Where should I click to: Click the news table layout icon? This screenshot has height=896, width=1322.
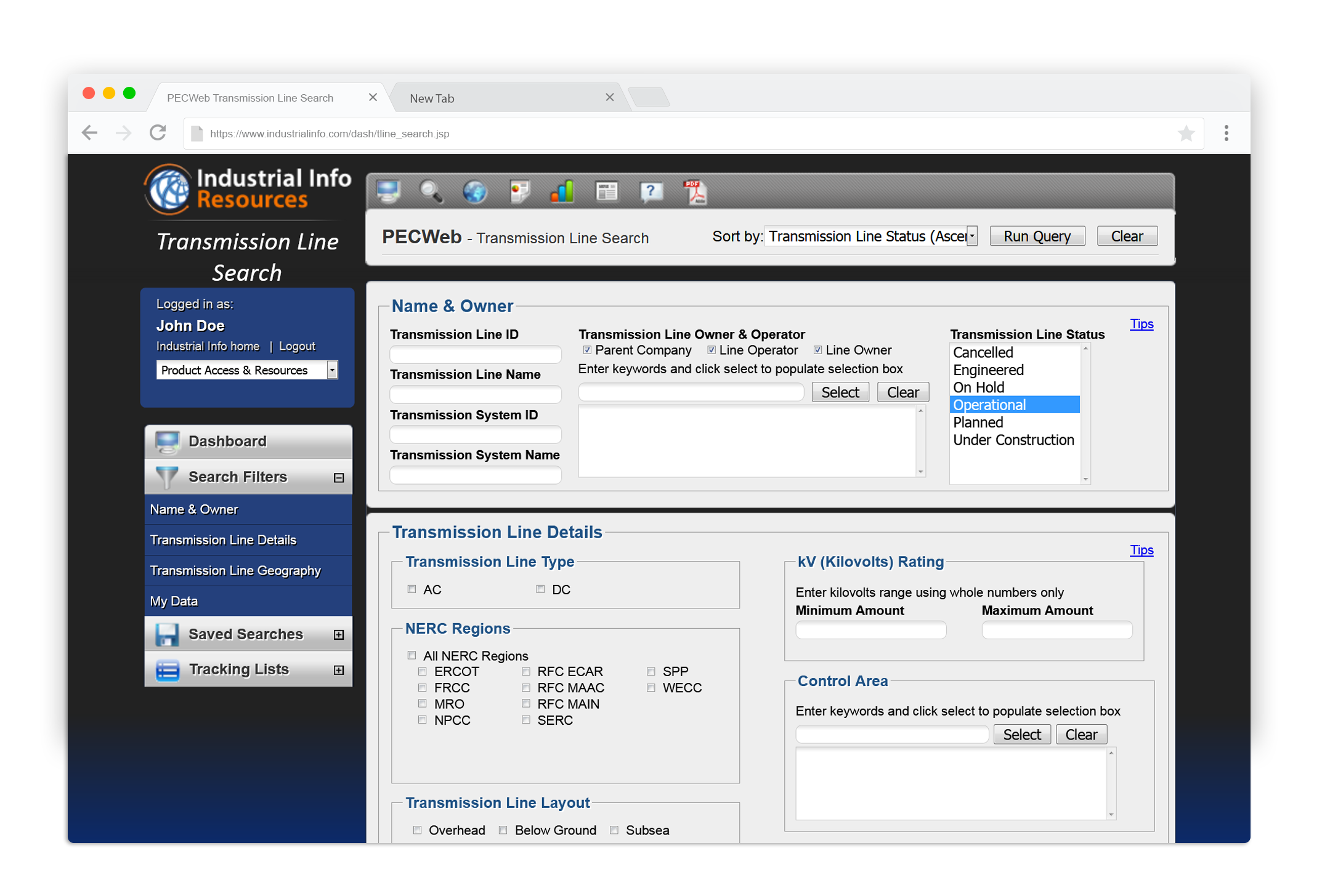607,192
